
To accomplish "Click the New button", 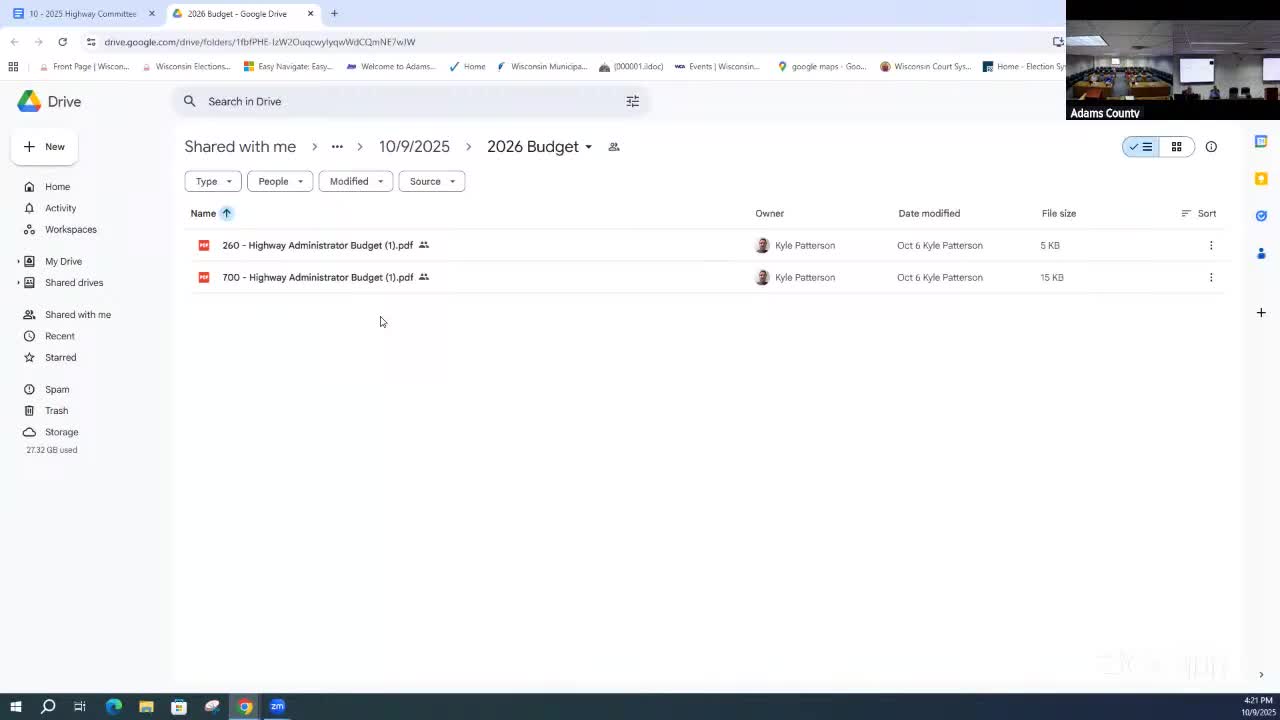I will (x=45, y=147).
